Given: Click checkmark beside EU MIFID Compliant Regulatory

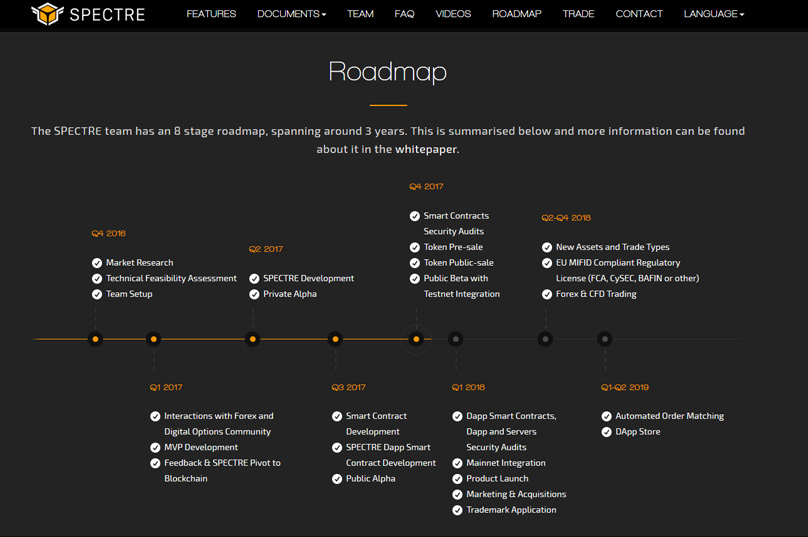Looking at the screenshot, I should pos(547,263).
